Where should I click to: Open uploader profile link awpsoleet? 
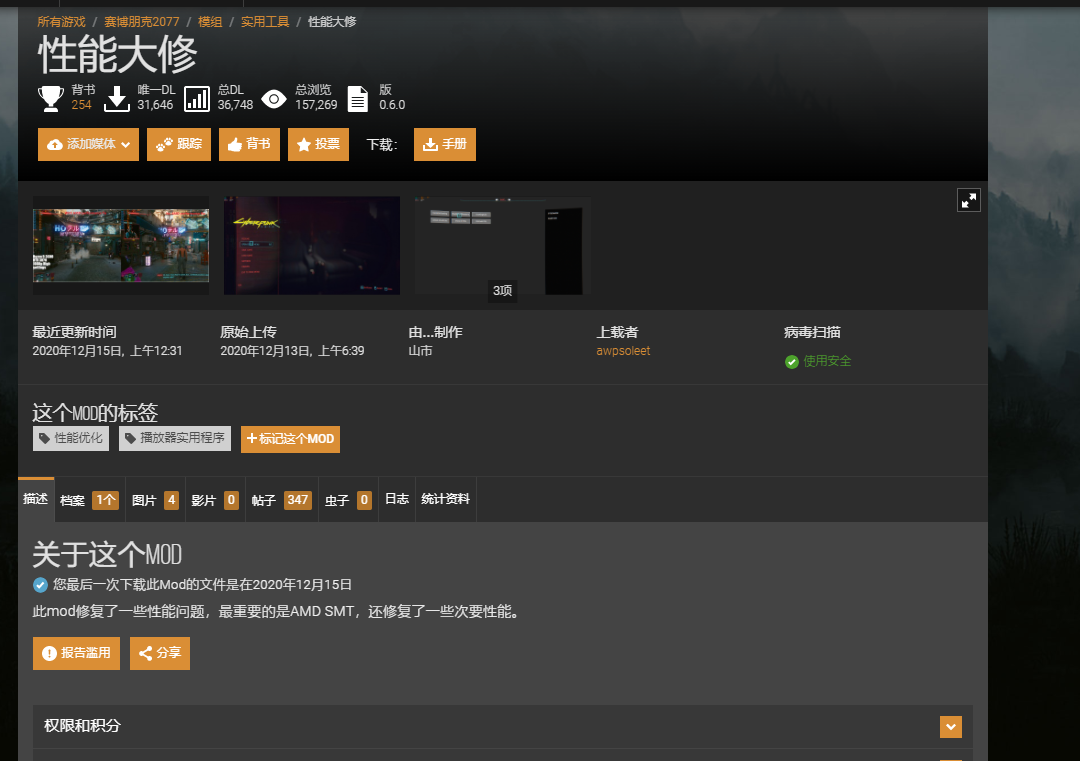622,351
